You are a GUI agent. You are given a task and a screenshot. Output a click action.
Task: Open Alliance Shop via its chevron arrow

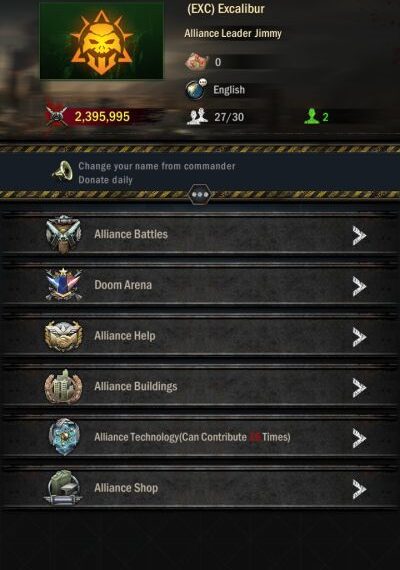pyautogui.click(x=359, y=489)
